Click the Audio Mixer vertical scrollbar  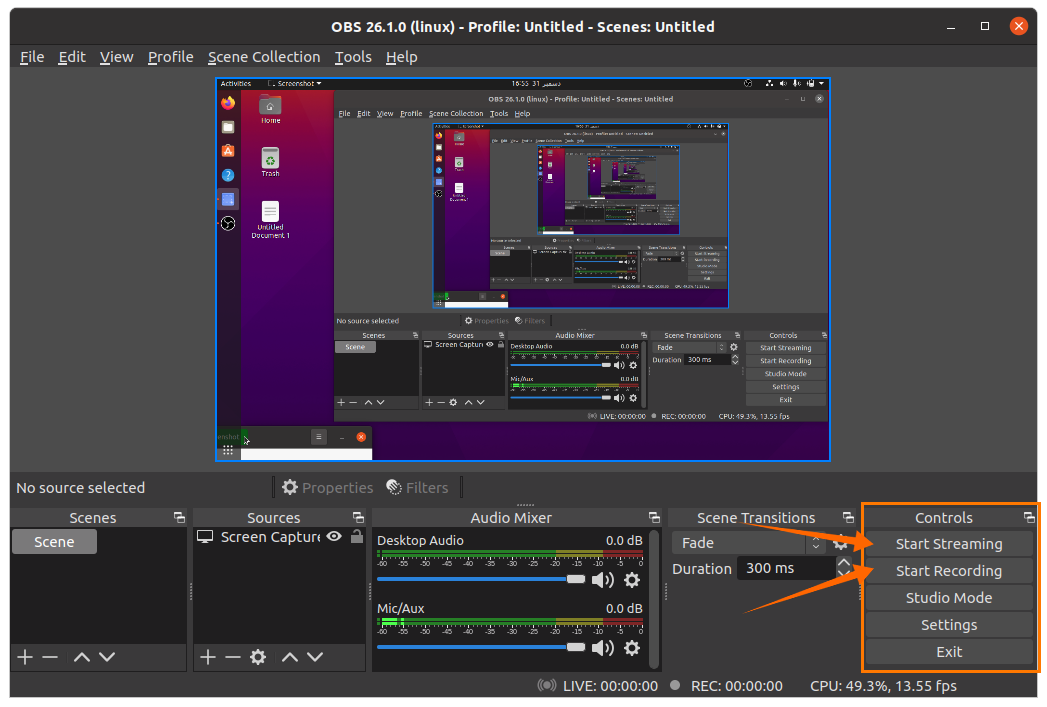[x=655, y=598]
